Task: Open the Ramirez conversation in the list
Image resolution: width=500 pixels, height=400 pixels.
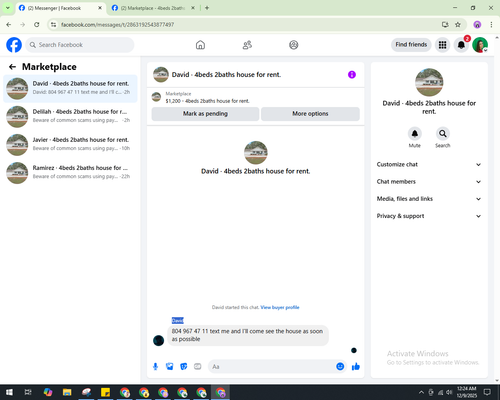Action: (x=70, y=172)
